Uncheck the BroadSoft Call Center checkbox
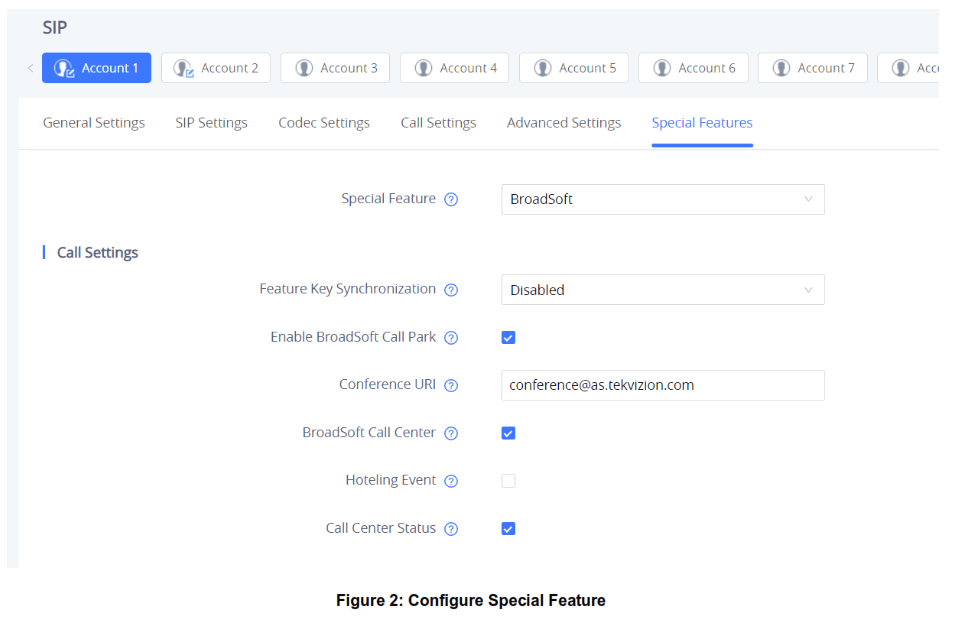Image resolution: width=955 pixels, height=621 pixels. (x=508, y=433)
